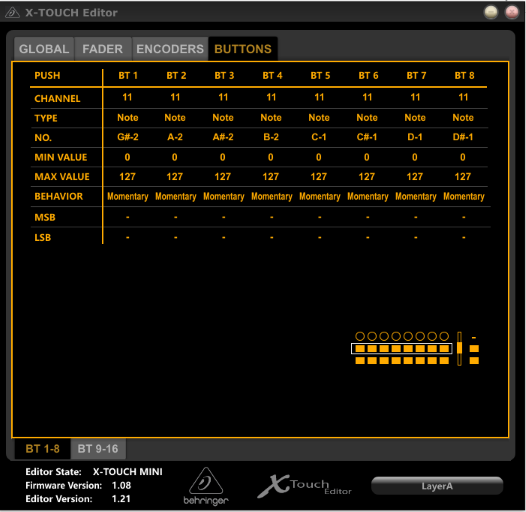Open the BT 5 type Note field
The width and height of the screenshot is (526, 512).
coord(319,117)
